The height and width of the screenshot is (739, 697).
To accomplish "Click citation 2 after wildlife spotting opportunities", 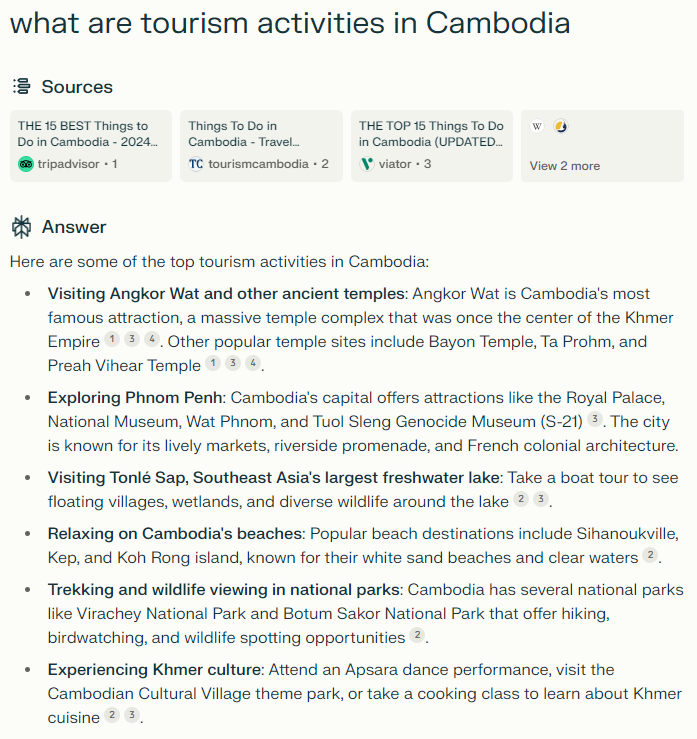I will tap(417, 636).
